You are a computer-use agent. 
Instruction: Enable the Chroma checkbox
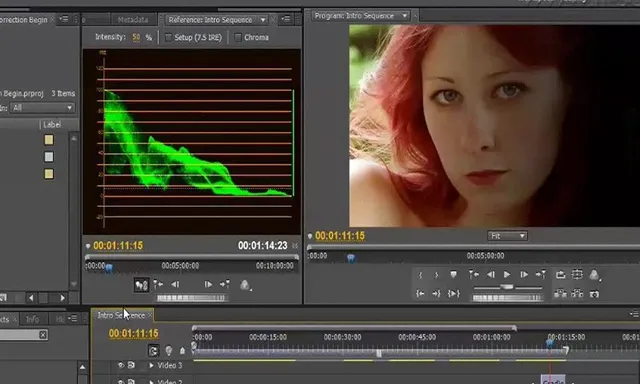click(238, 38)
